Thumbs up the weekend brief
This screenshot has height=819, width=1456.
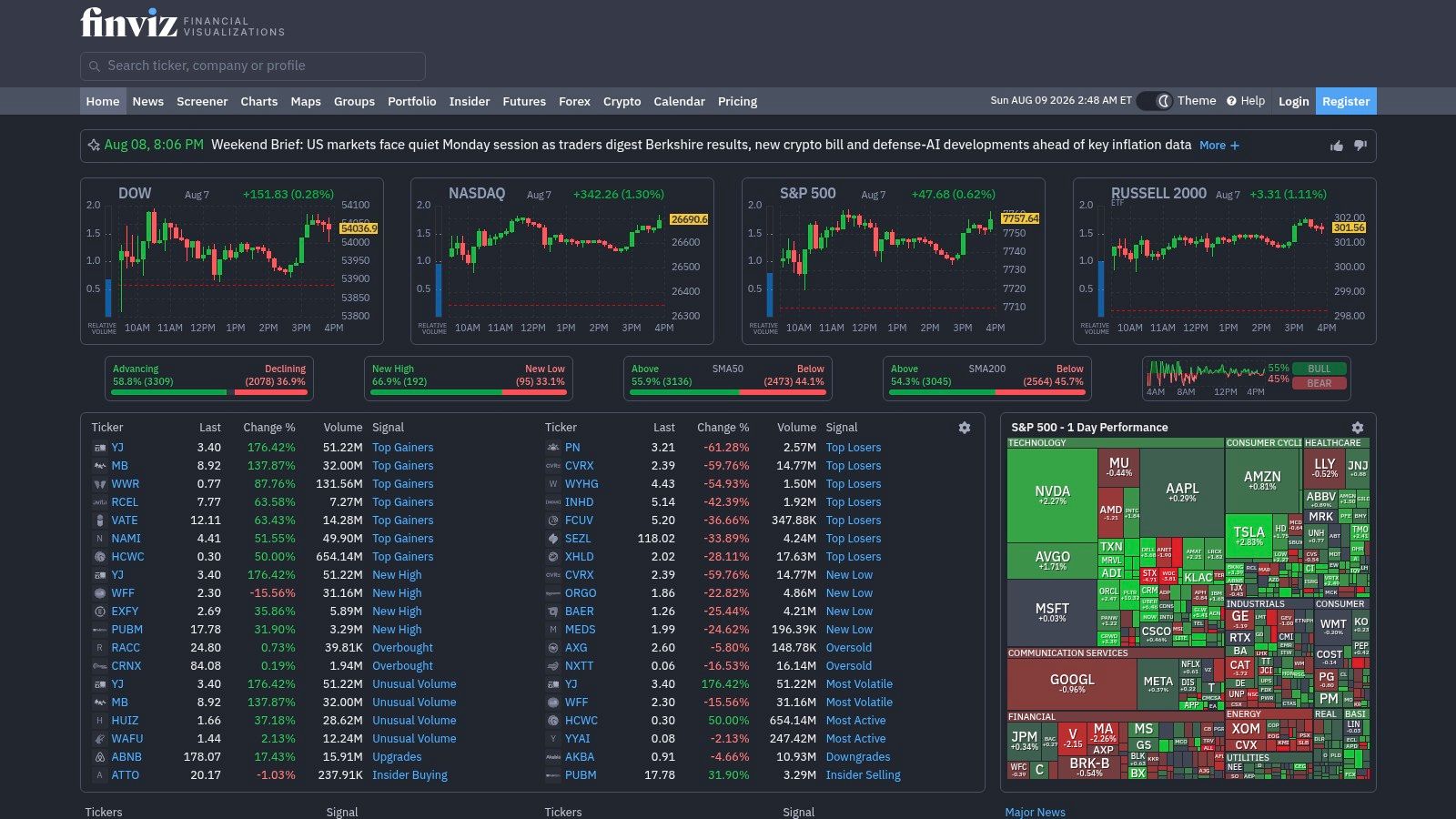coord(1337,146)
